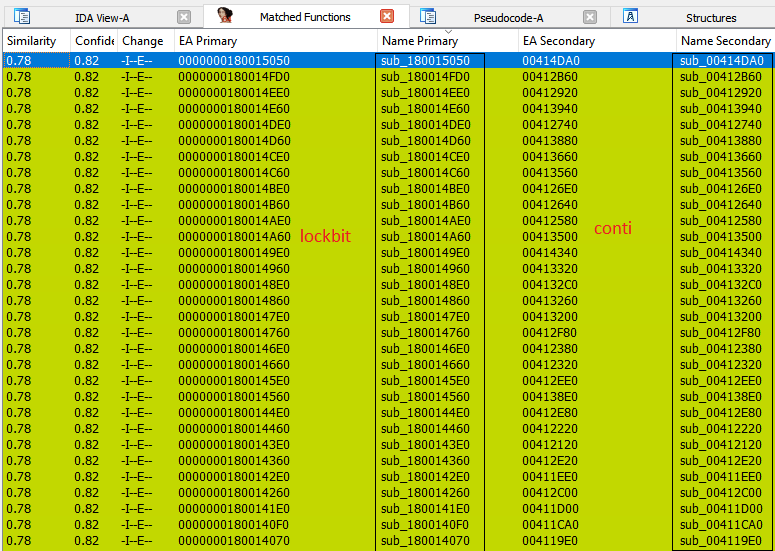Screen dimensions: 775x551
Task: Select the Matched Functions tab
Action: coord(305,17)
